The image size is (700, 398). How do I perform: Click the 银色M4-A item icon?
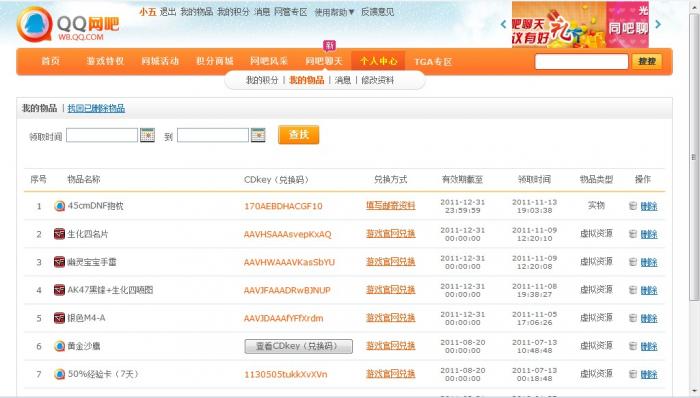pos(59,318)
